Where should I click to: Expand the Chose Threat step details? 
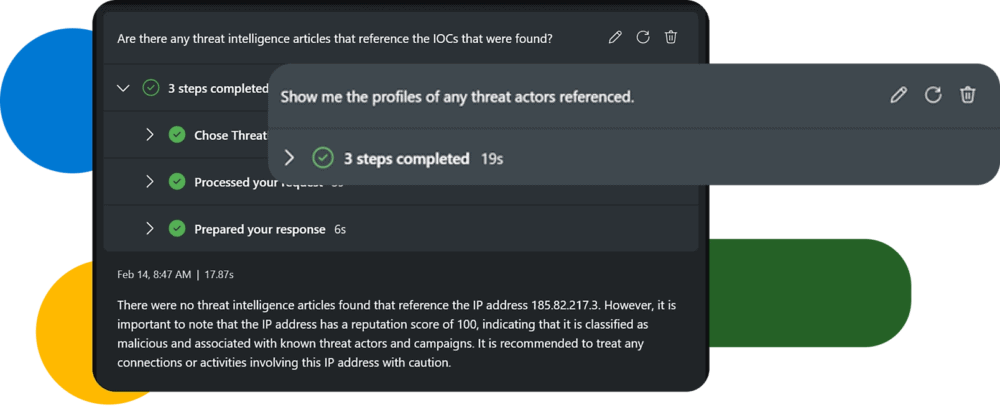150,135
